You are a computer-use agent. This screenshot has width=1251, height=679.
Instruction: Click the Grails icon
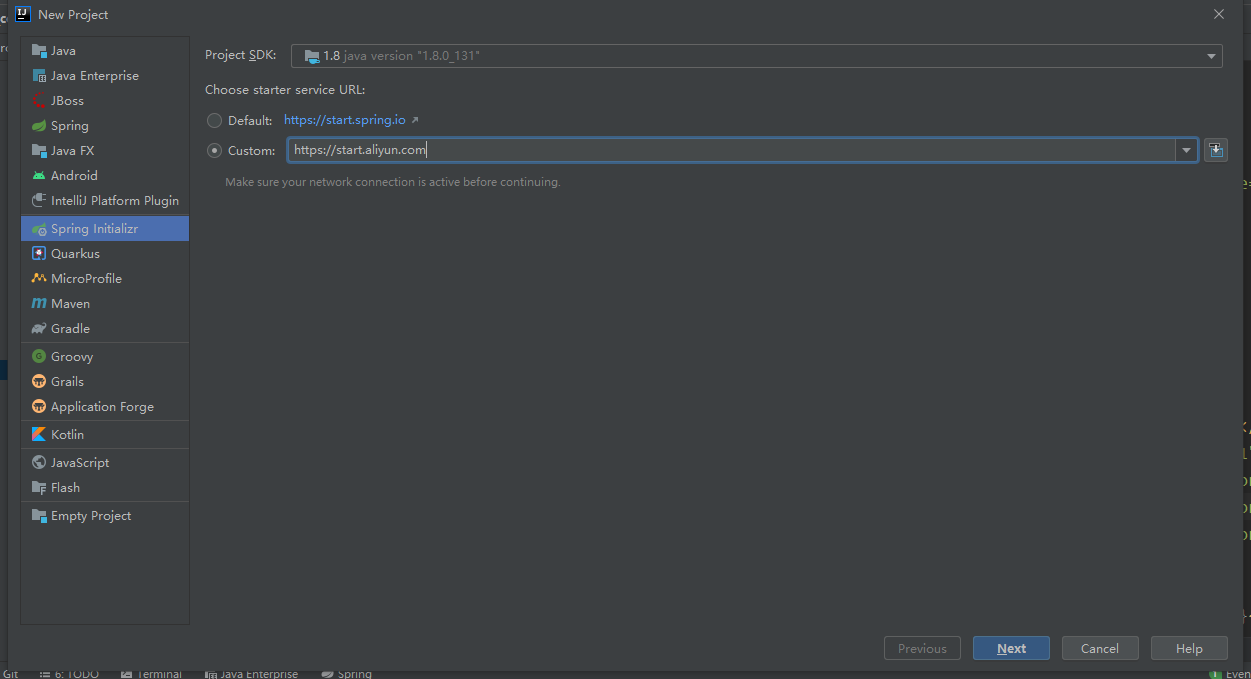[x=39, y=381]
